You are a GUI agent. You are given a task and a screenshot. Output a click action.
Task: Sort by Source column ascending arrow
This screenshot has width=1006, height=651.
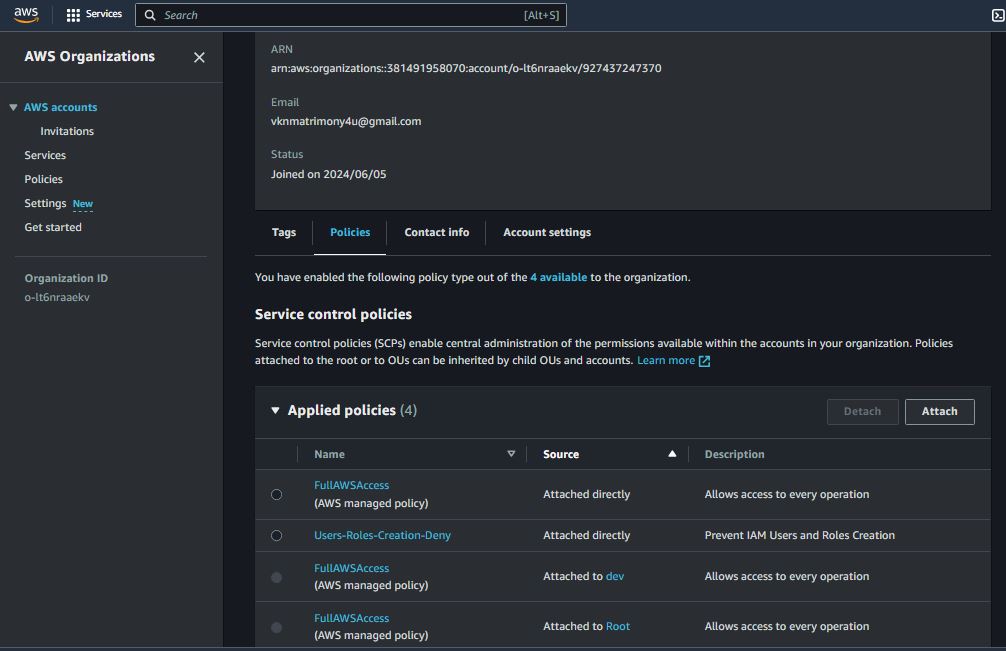coord(672,454)
